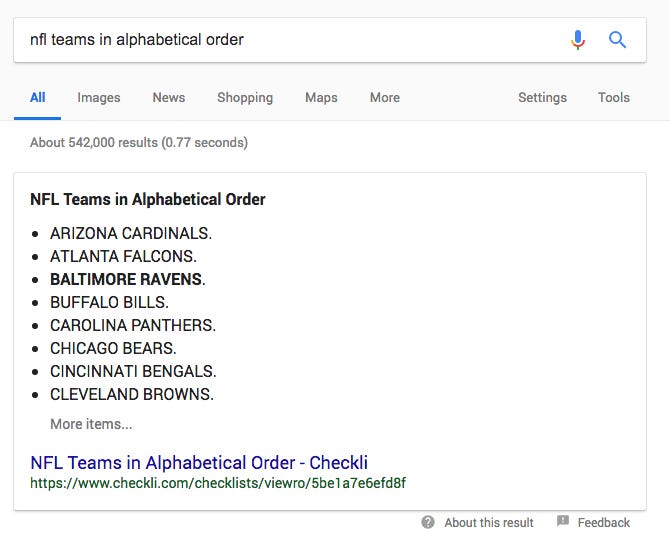
Task: Open the Images tab
Action: [99, 97]
